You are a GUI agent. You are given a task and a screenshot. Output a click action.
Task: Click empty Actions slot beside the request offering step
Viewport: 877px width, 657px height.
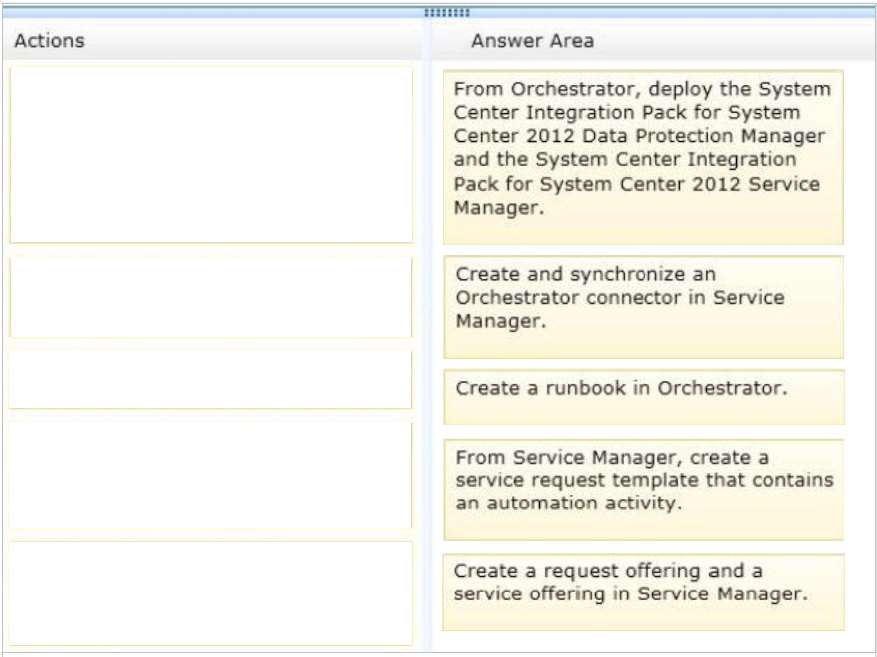[211, 593]
